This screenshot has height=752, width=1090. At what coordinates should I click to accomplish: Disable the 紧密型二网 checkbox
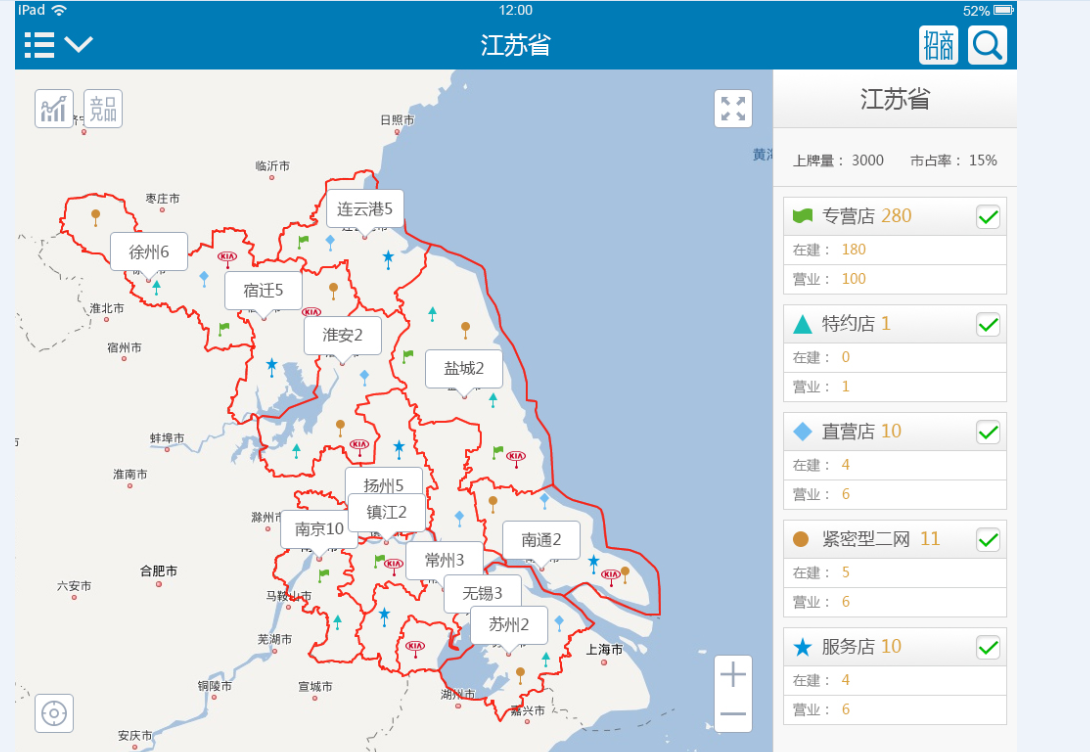[x=988, y=540]
